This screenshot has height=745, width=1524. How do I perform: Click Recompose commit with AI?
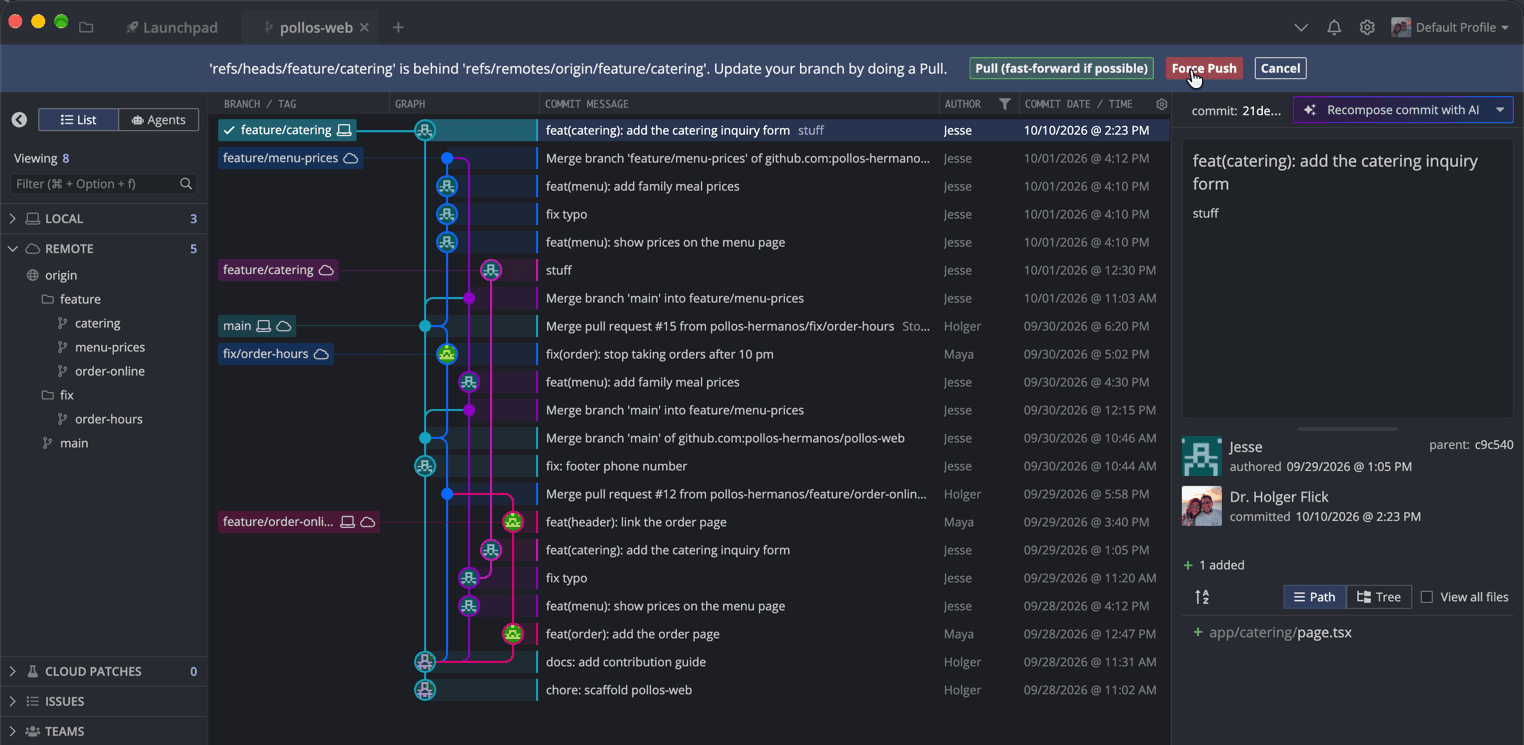click(x=1392, y=110)
